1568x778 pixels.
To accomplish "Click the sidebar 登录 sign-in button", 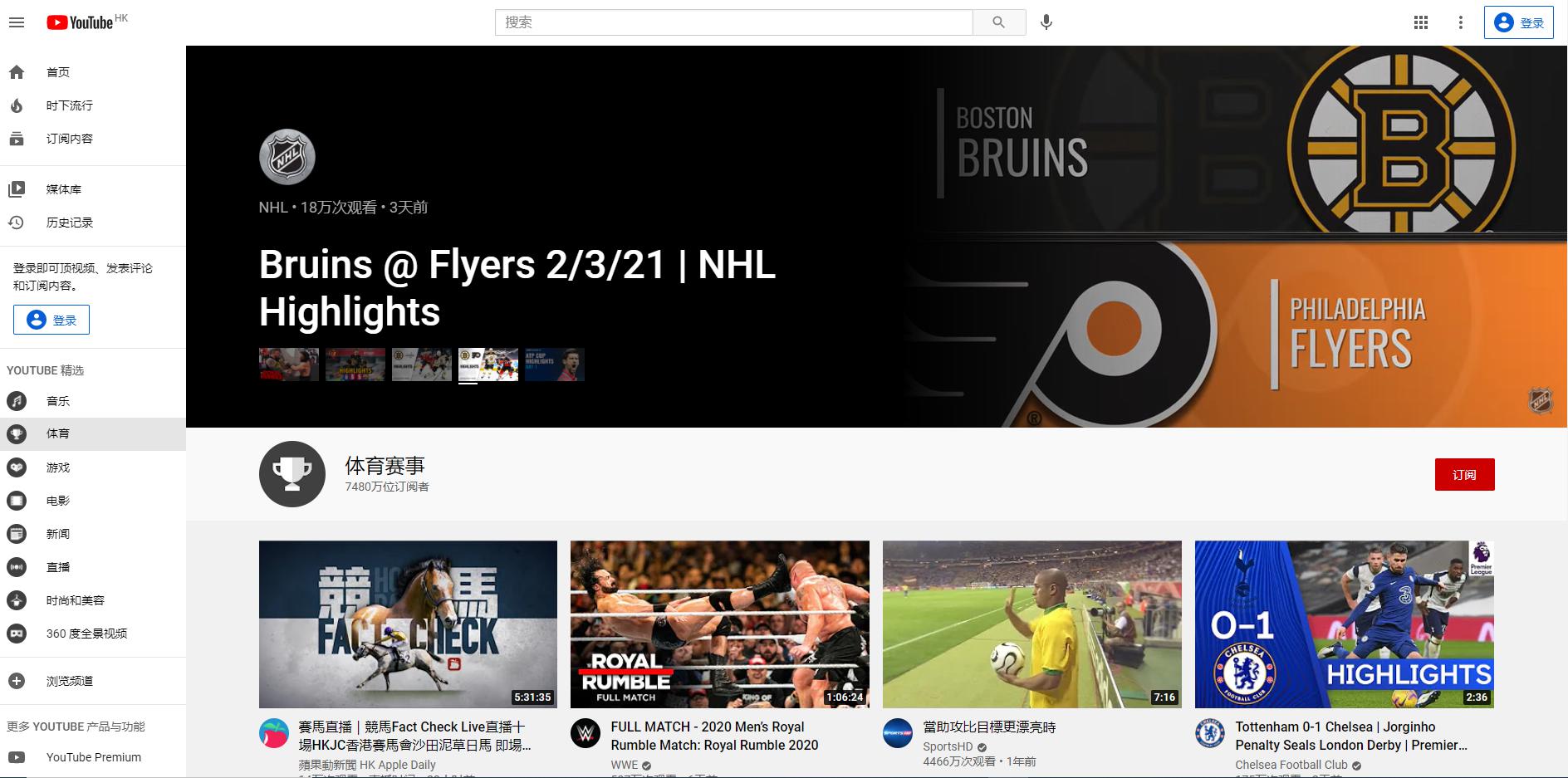I will coord(51,320).
